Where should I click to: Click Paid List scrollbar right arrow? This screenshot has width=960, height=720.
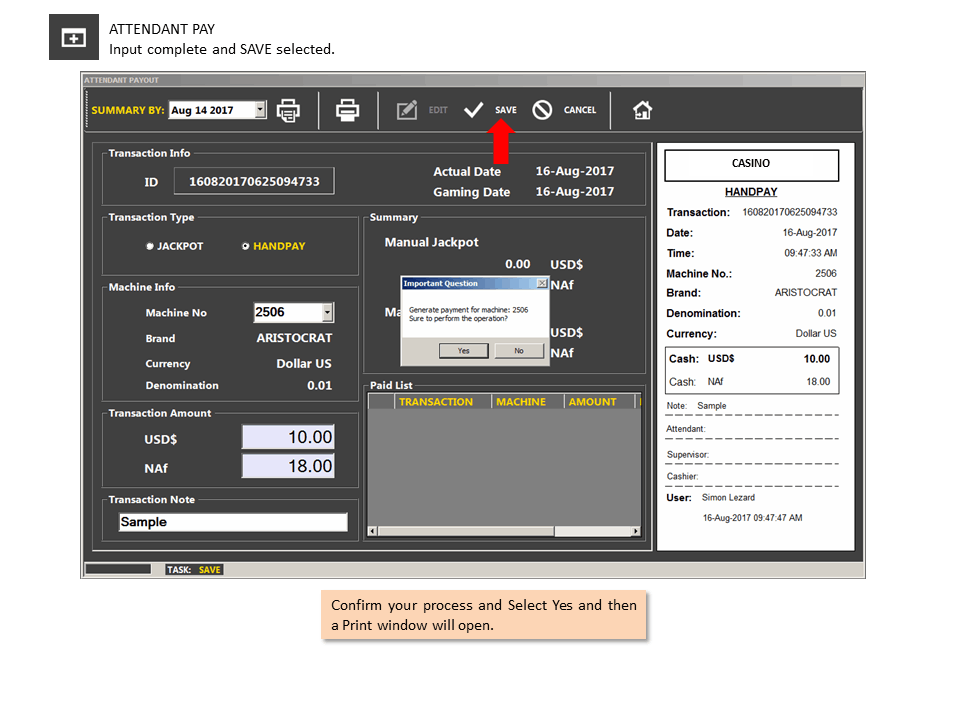636,531
